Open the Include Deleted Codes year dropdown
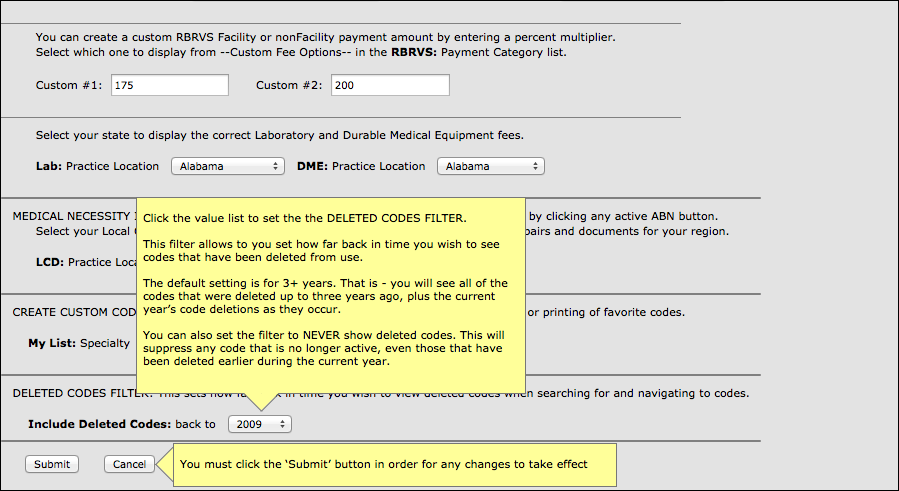Viewport: 899px width, 491px height. (x=260, y=424)
